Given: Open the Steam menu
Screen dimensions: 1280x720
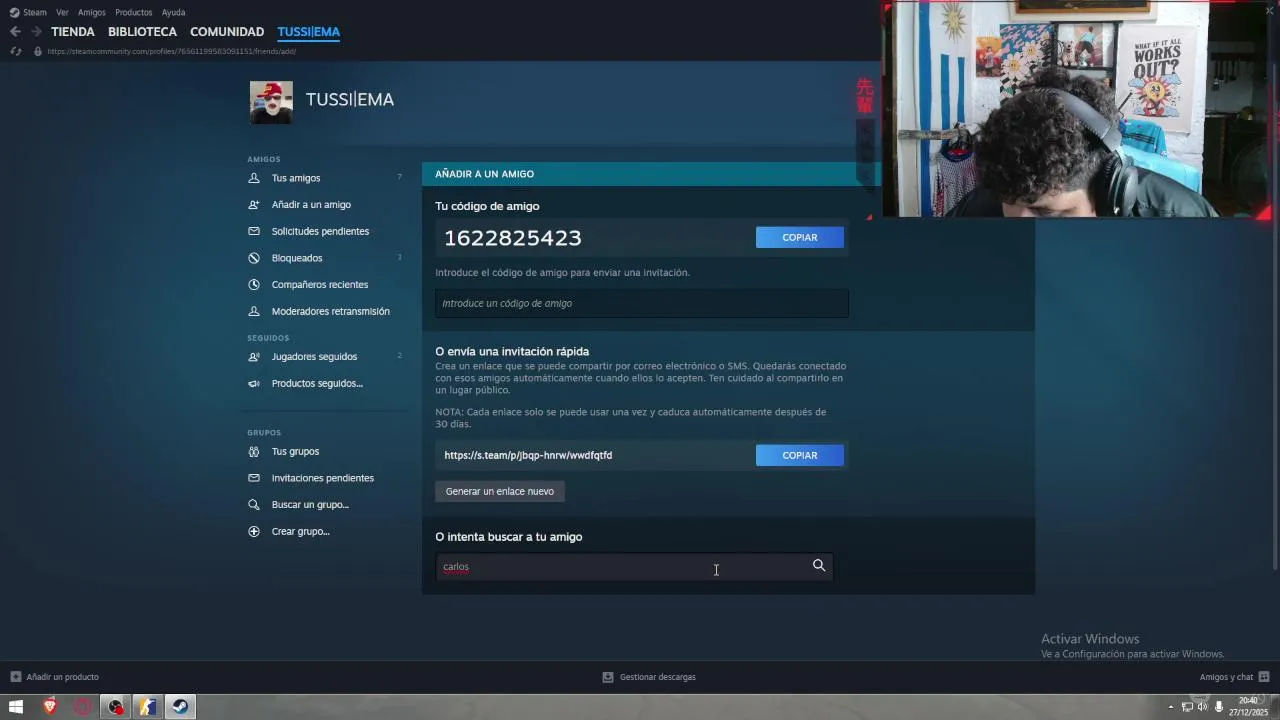Looking at the screenshot, I should [x=35, y=12].
